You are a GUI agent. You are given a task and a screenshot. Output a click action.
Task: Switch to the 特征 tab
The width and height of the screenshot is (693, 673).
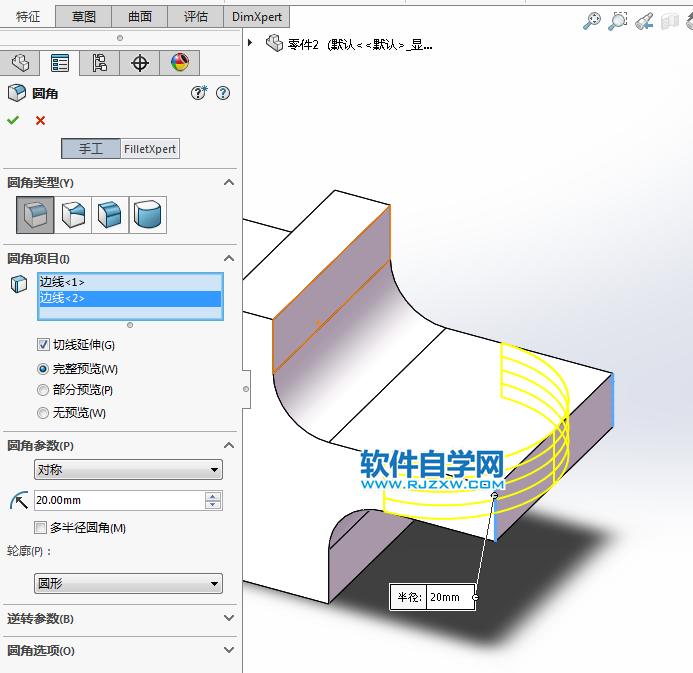(28, 17)
